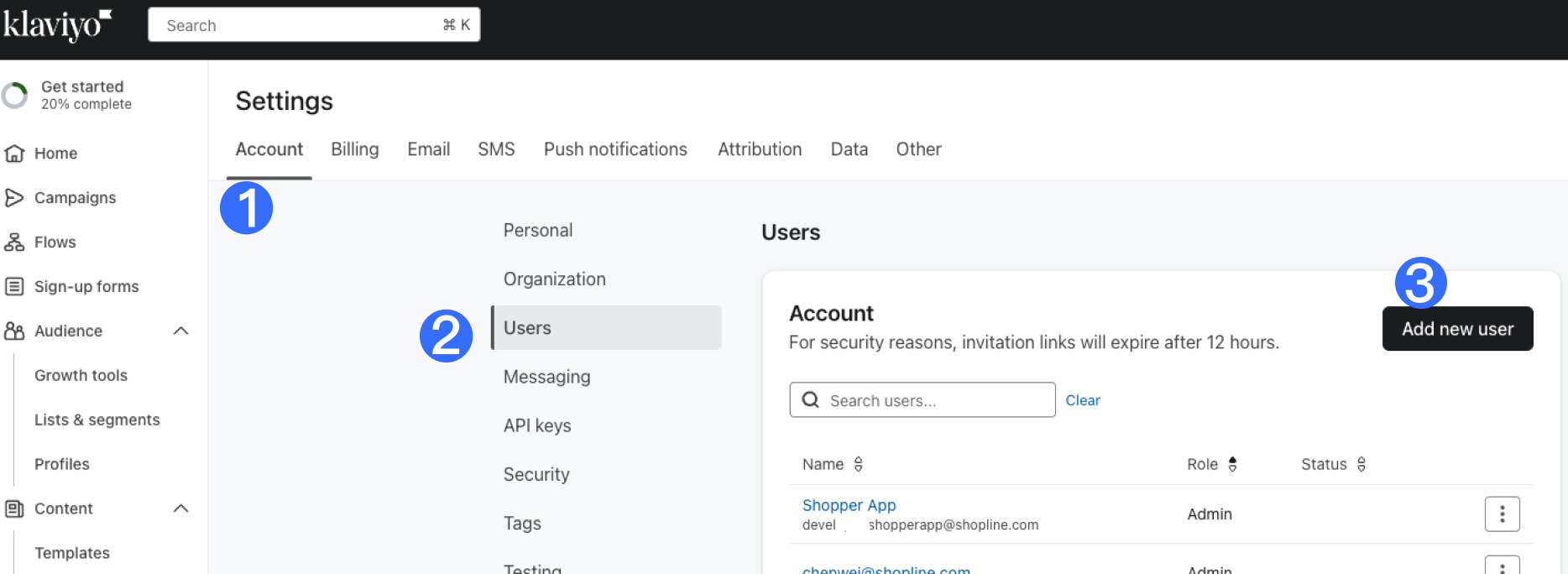Open Get started progress indicator
The height and width of the screenshot is (574, 1568).
click(14, 96)
